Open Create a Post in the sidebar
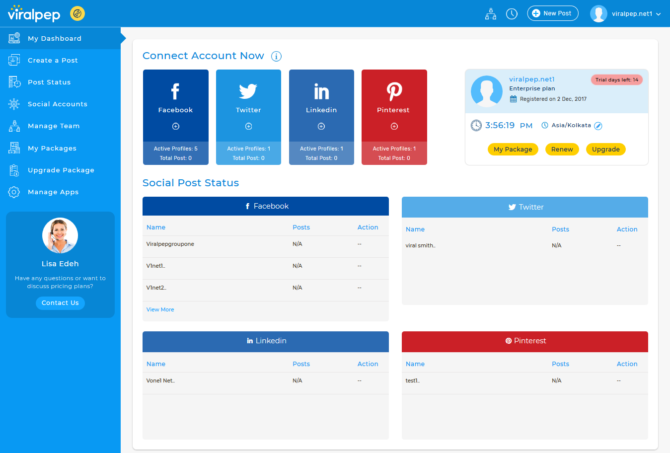The height and width of the screenshot is (453, 670). (60, 60)
